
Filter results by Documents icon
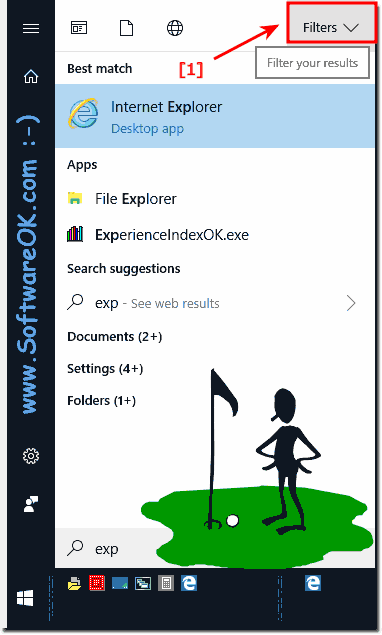pyautogui.click(x=126, y=28)
